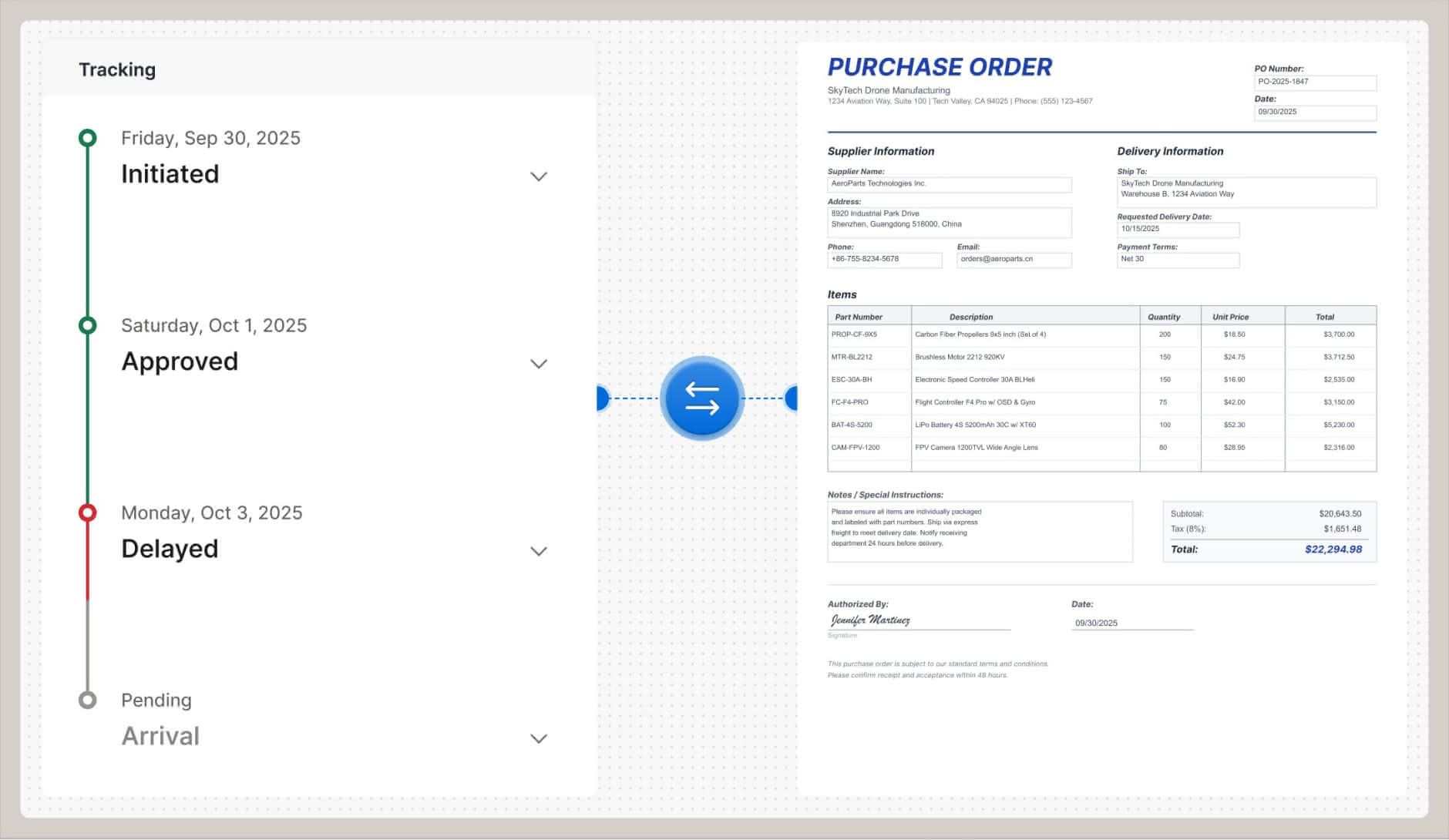1449x840 pixels.
Task: Click the green Initiated timeline marker
Action: 88,138
